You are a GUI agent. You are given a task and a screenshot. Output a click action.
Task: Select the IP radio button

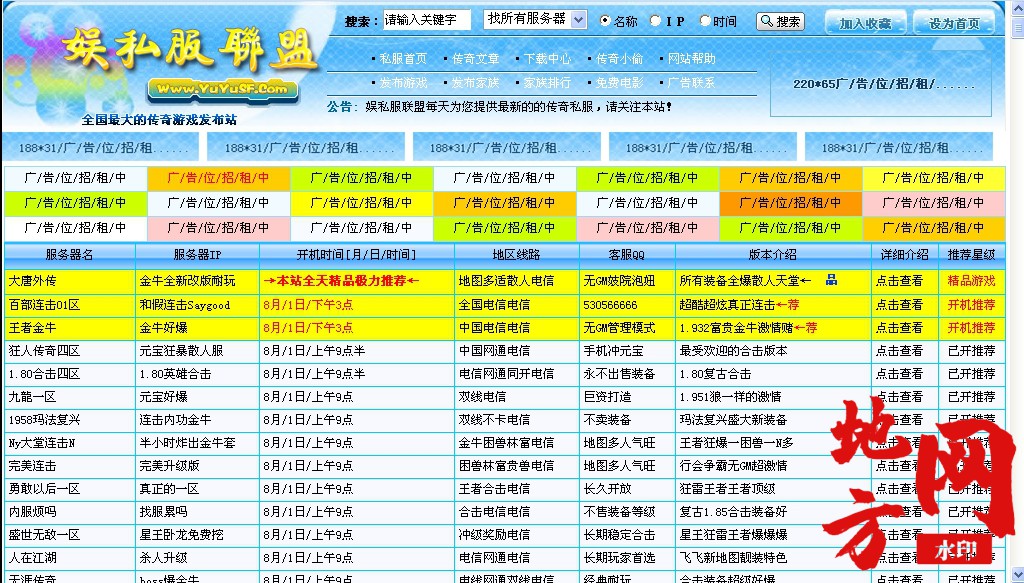tap(655, 21)
